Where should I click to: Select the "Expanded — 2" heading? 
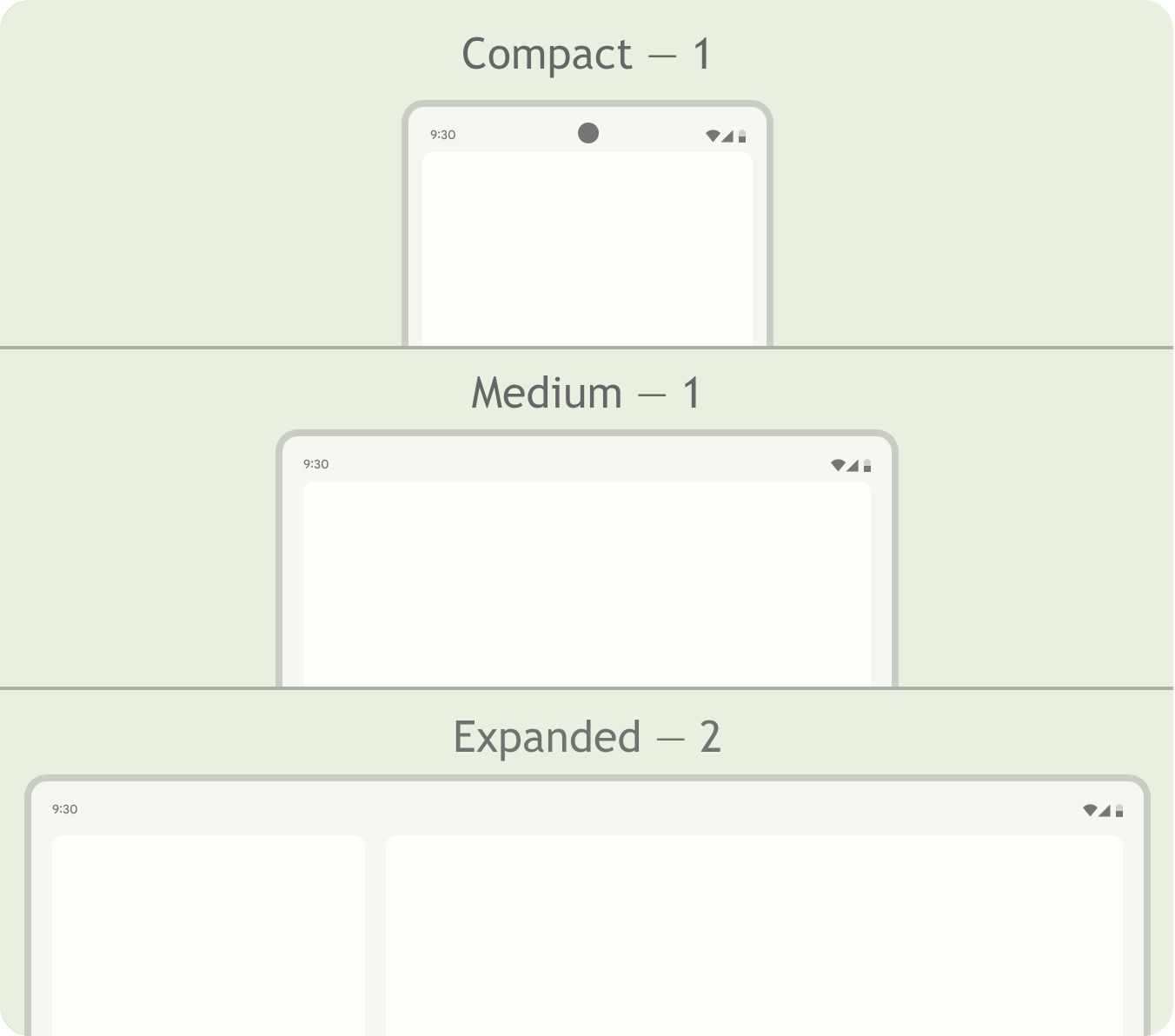(x=587, y=738)
